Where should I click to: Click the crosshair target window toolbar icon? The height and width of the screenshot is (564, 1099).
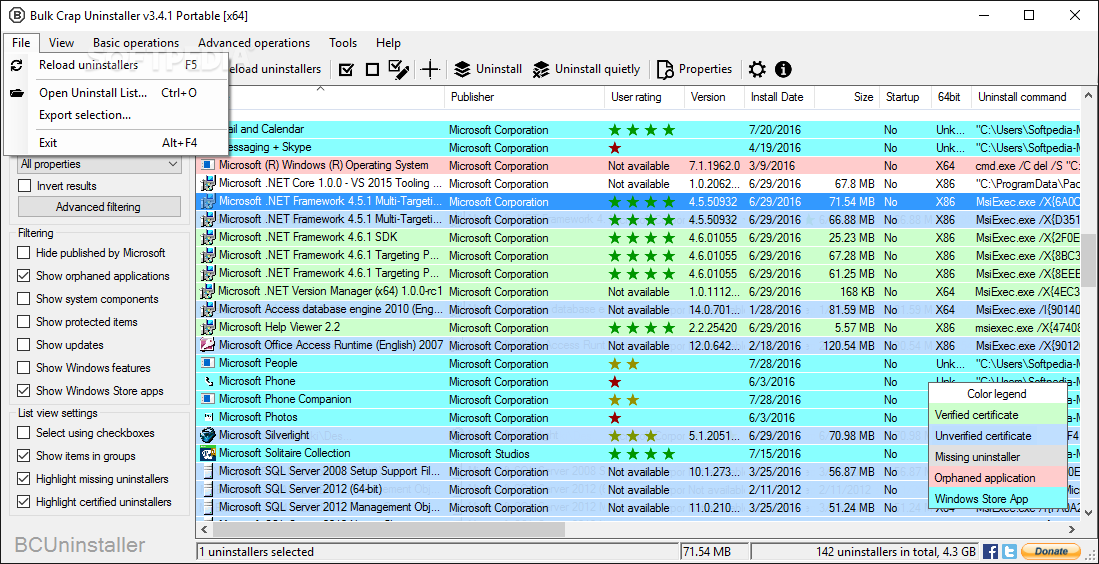pos(430,69)
